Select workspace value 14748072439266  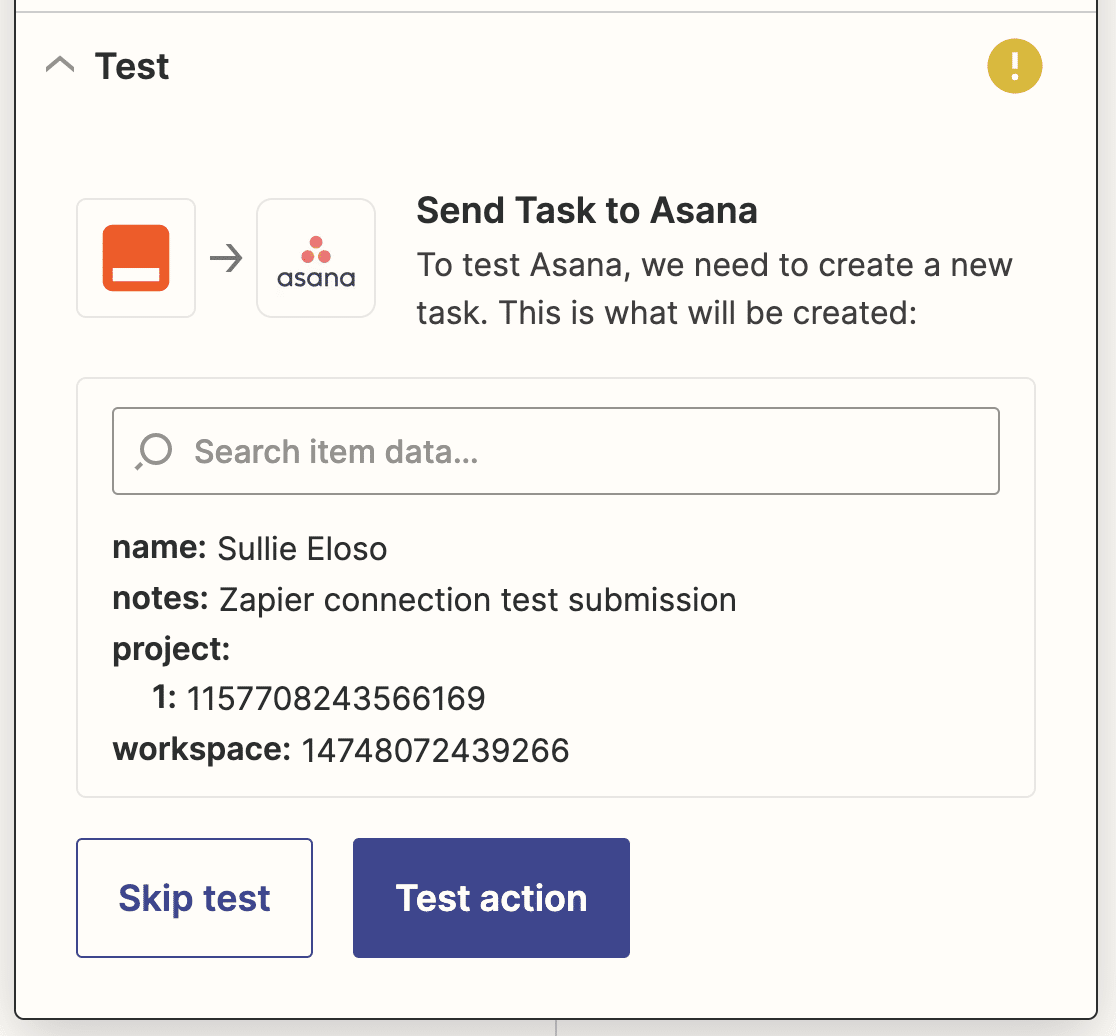pos(436,751)
